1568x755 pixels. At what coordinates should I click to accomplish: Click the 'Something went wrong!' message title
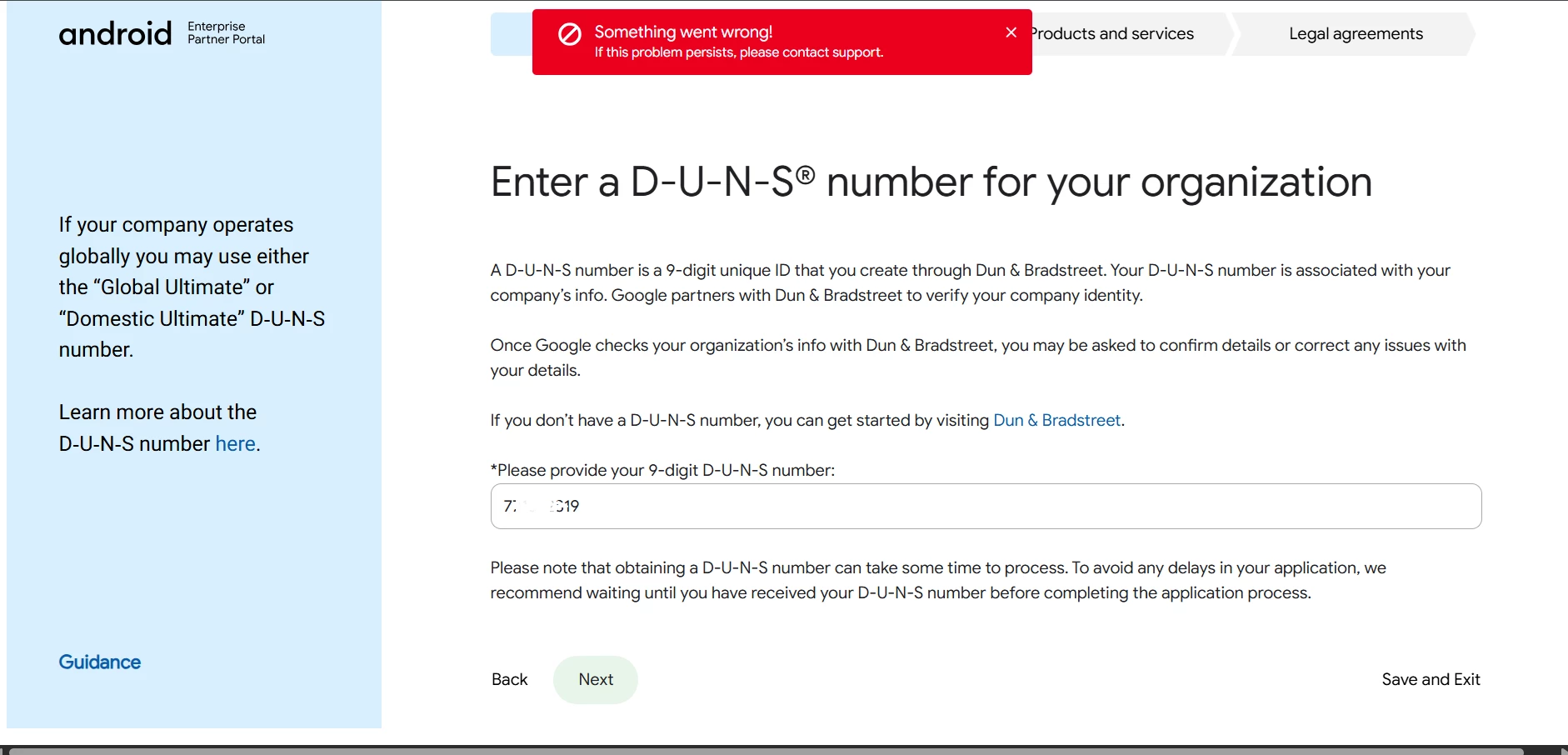(x=683, y=32)
